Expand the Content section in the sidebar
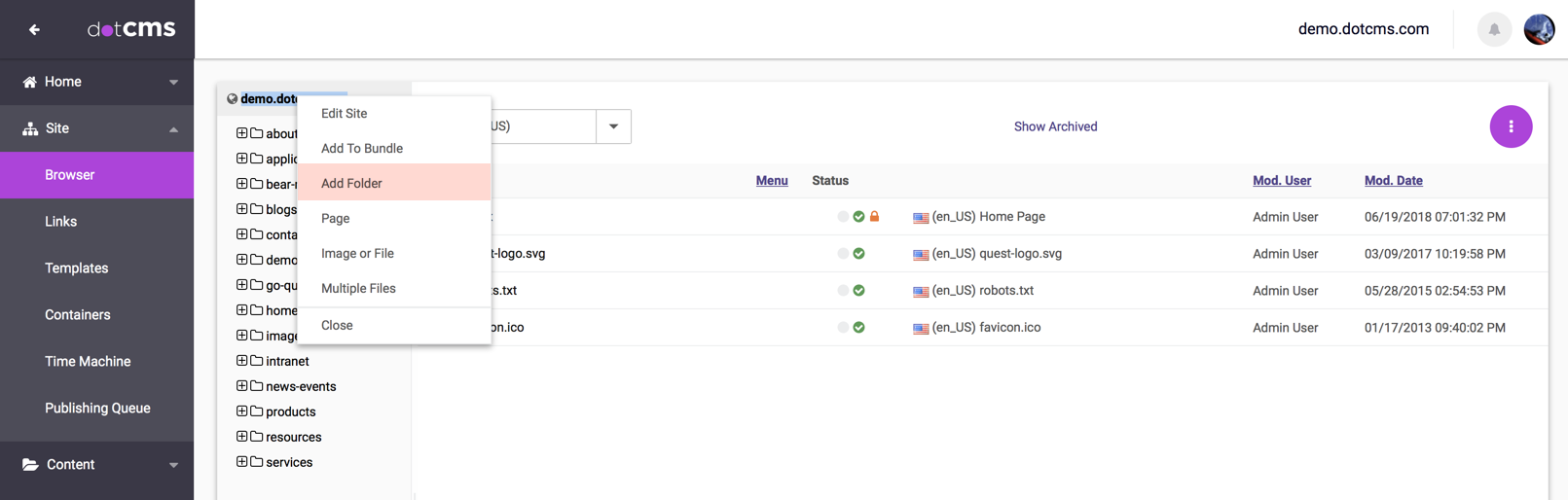Image resolution: width=1568 pixels, height=500 pixels. pyautogui.click(x=173, y=465)
